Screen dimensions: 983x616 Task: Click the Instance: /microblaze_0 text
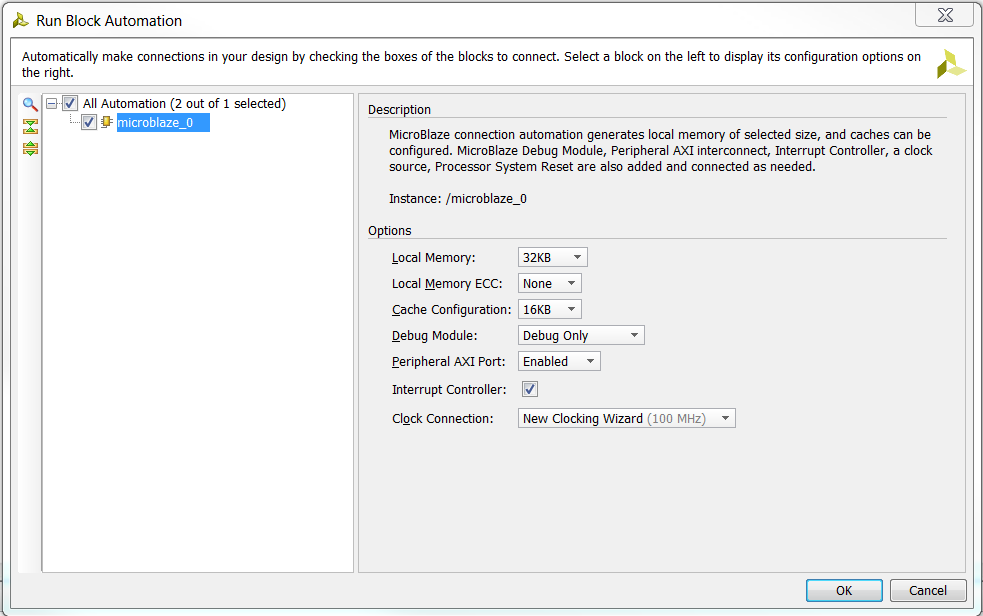(458, 199)
